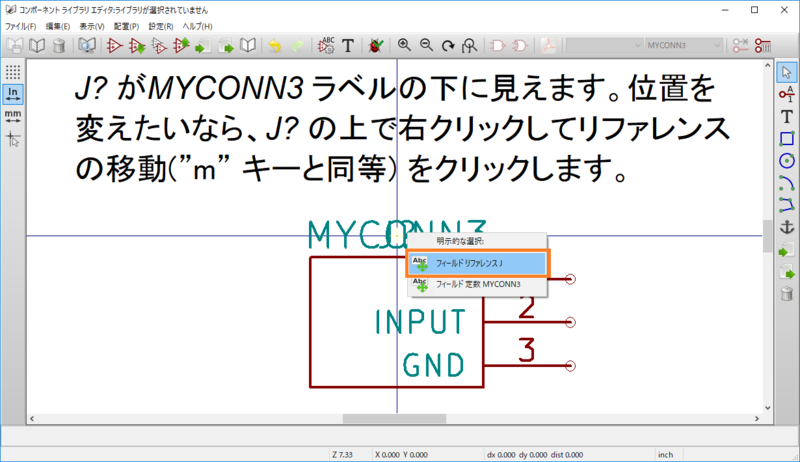Import component icon in top toolbar
Image resolution: width=800 pixels, height=462 pixels.
point(204,46)
